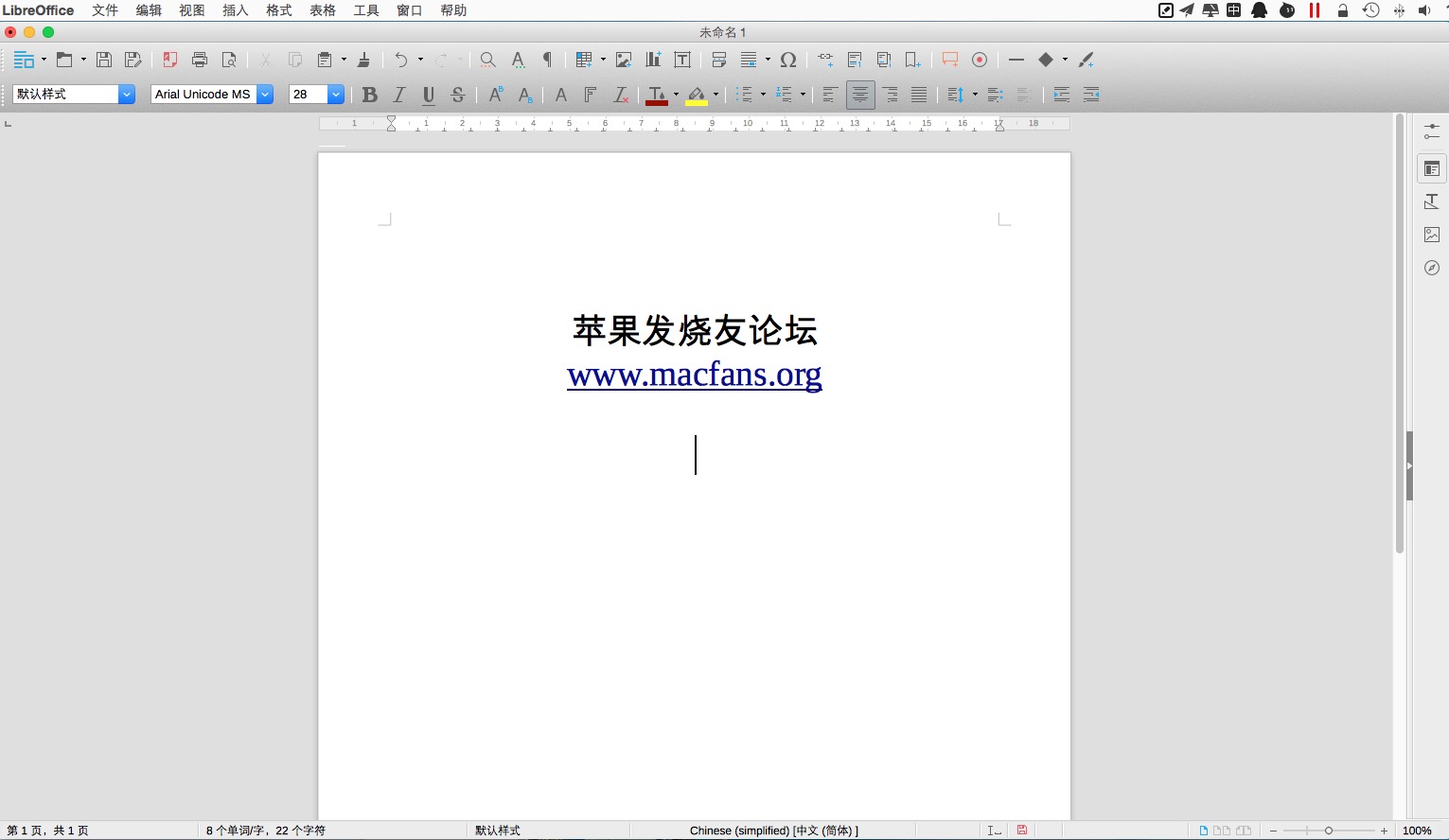Toggle bold formatting

370,94
